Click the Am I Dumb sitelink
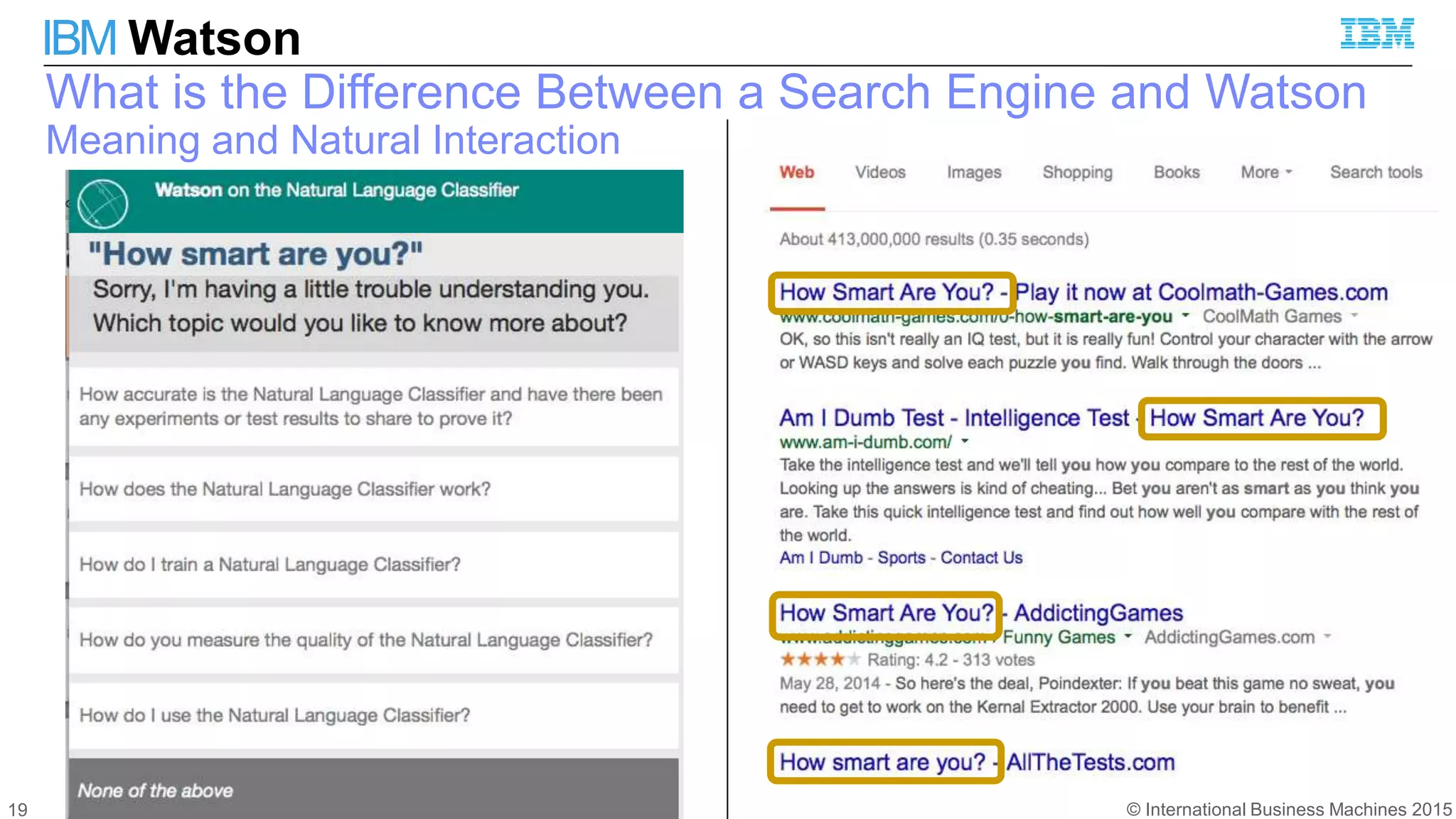1456x819 pixels. tap(821, 557)
